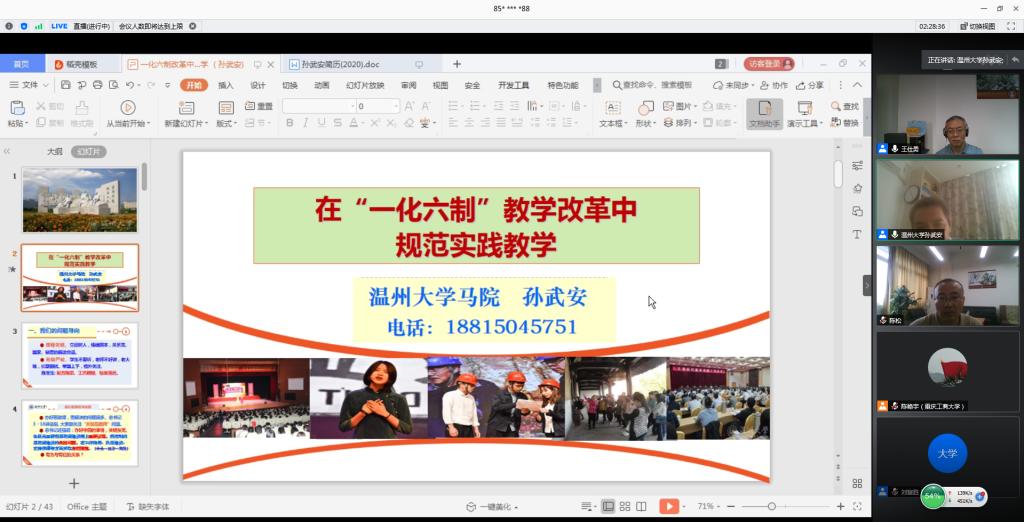
Task: Click the 分享 share icon
Action: [x=809, y=85]
